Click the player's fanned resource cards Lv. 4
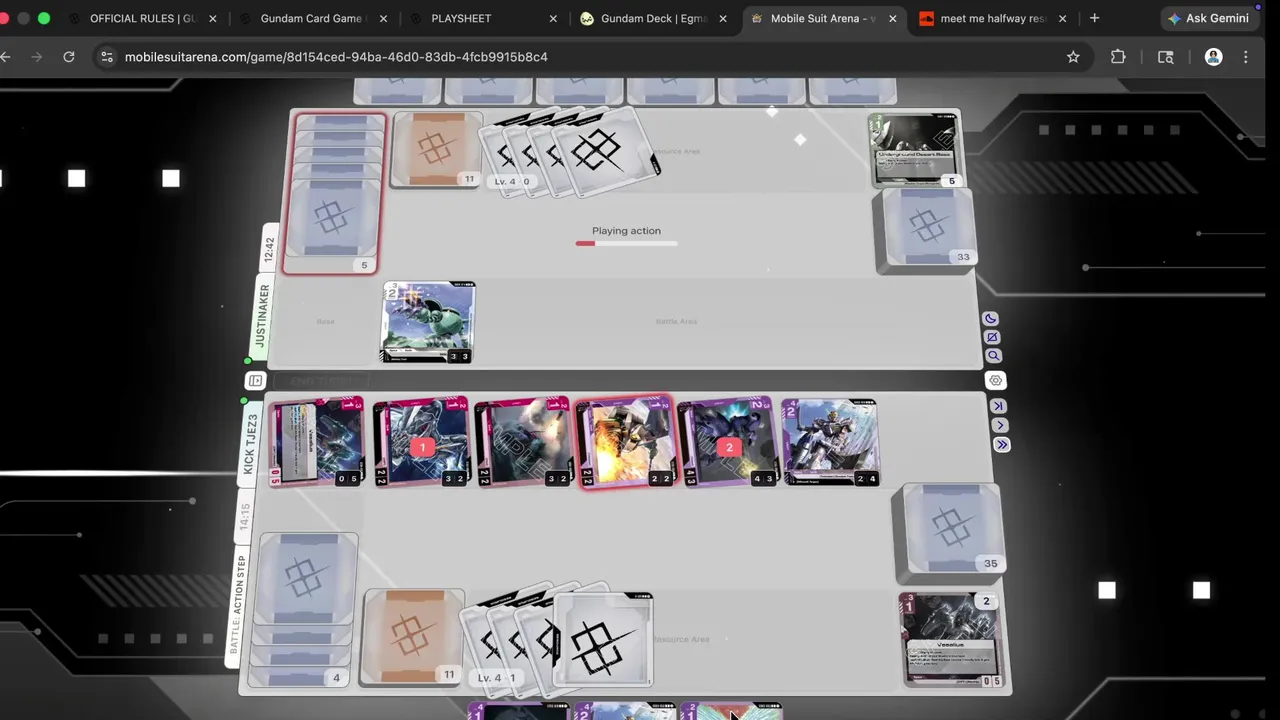Viewport: 1280px width, 720px height. (x=558, y=640)
